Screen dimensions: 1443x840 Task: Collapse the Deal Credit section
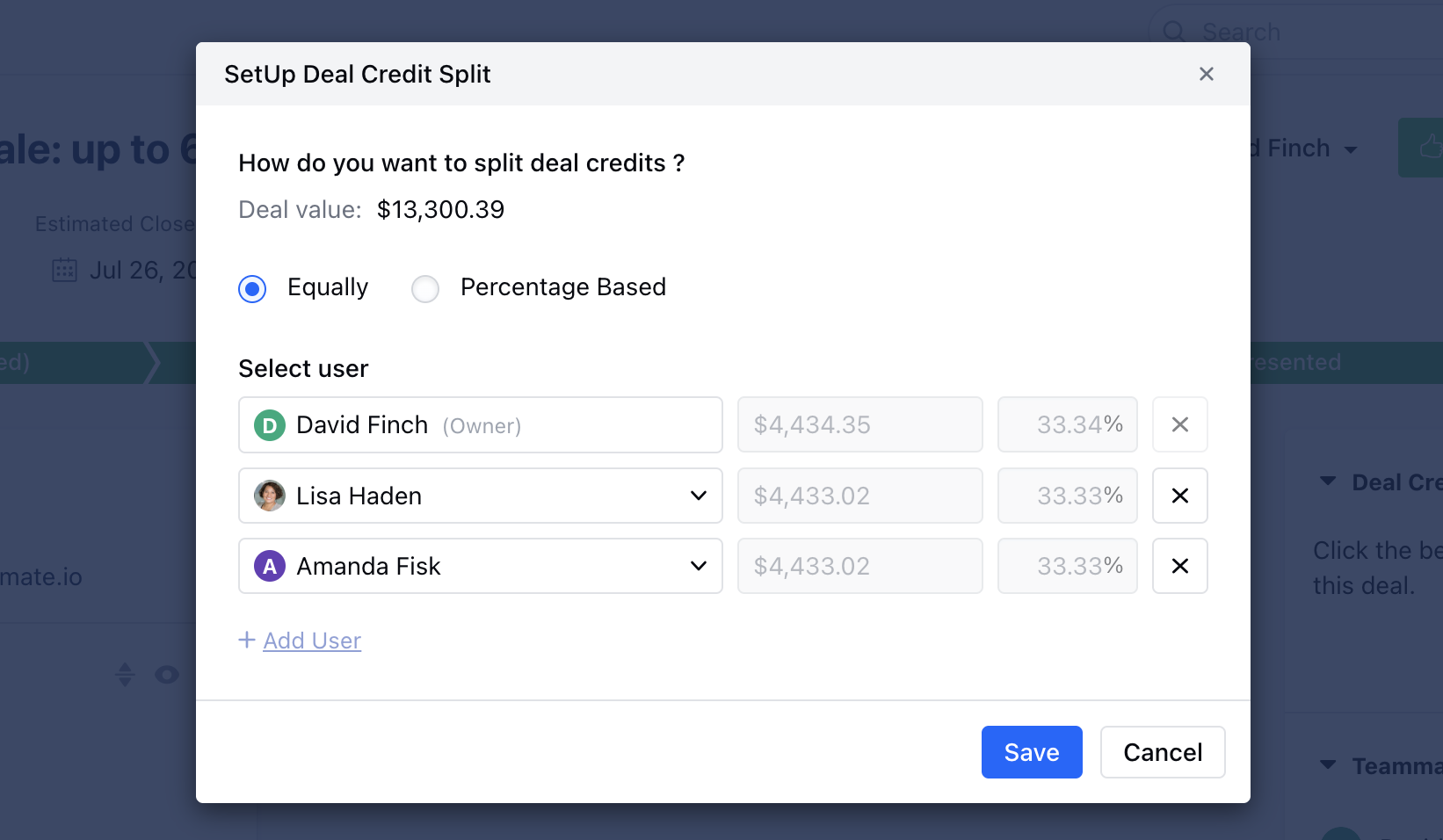tap(1328, 482)
